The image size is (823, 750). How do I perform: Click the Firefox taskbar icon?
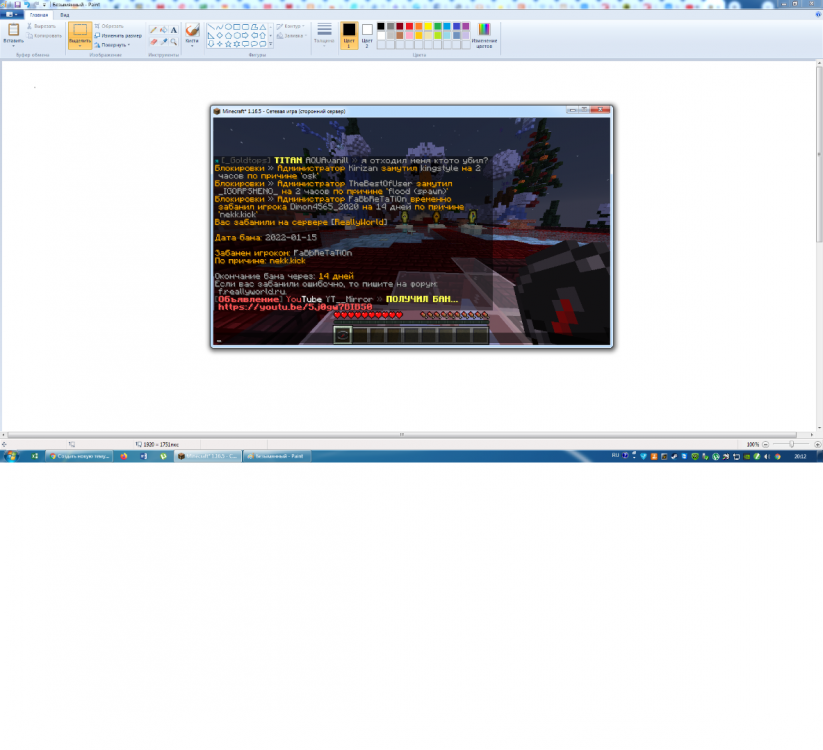tap(124, 456)
